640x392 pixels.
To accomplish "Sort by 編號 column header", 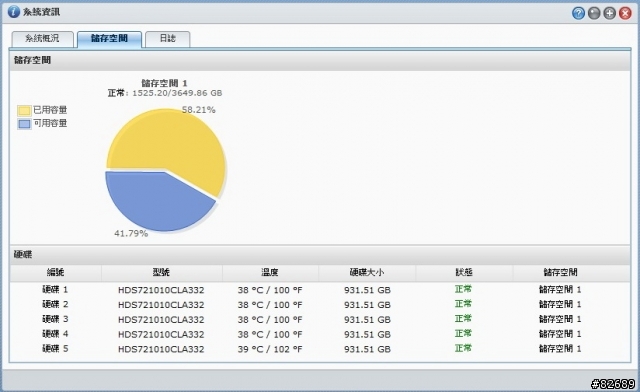I will [x=56, y=272].
